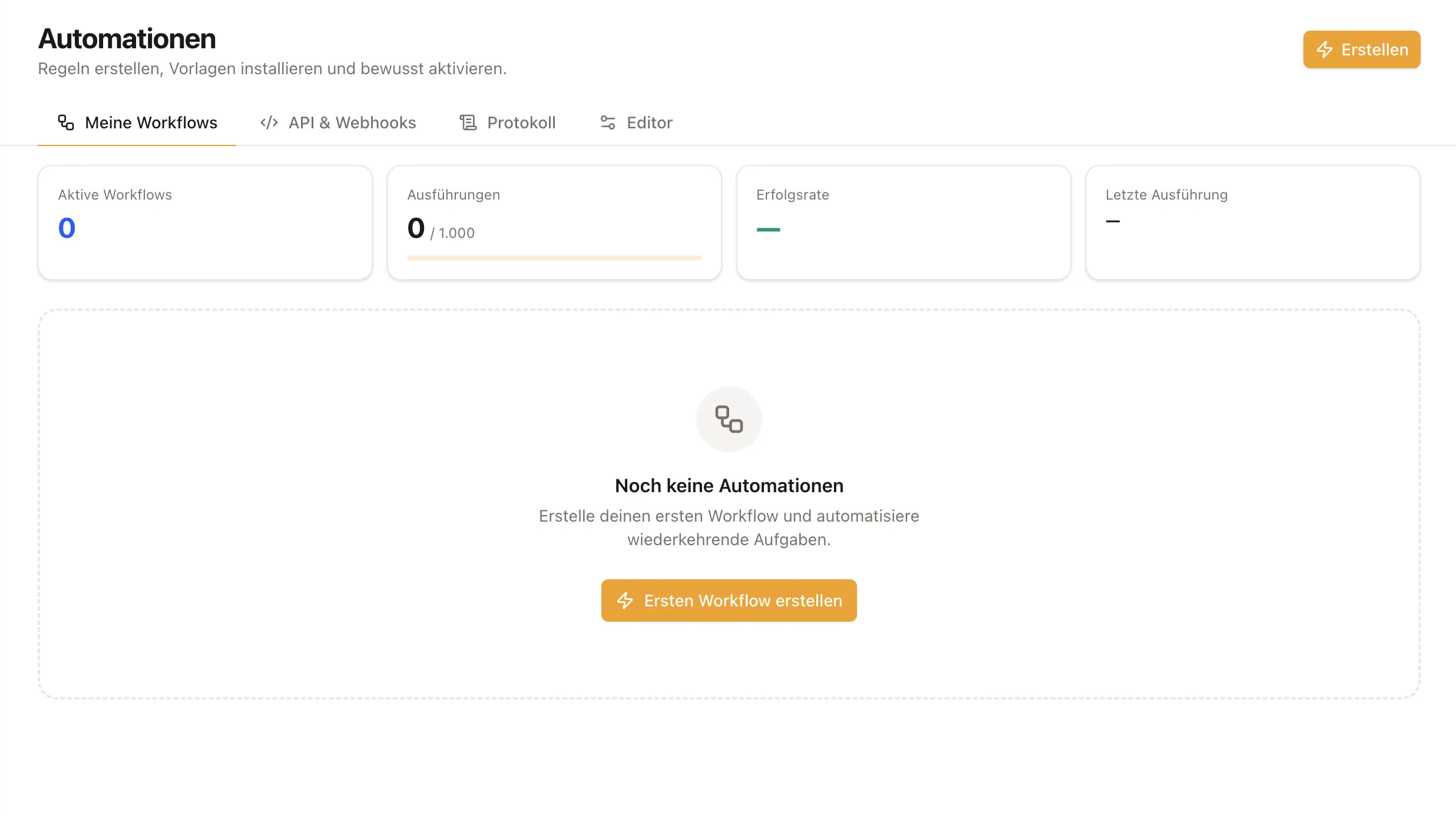Click the 'Erstelle deinen ersten Workflow' description text

coord(729,528)
